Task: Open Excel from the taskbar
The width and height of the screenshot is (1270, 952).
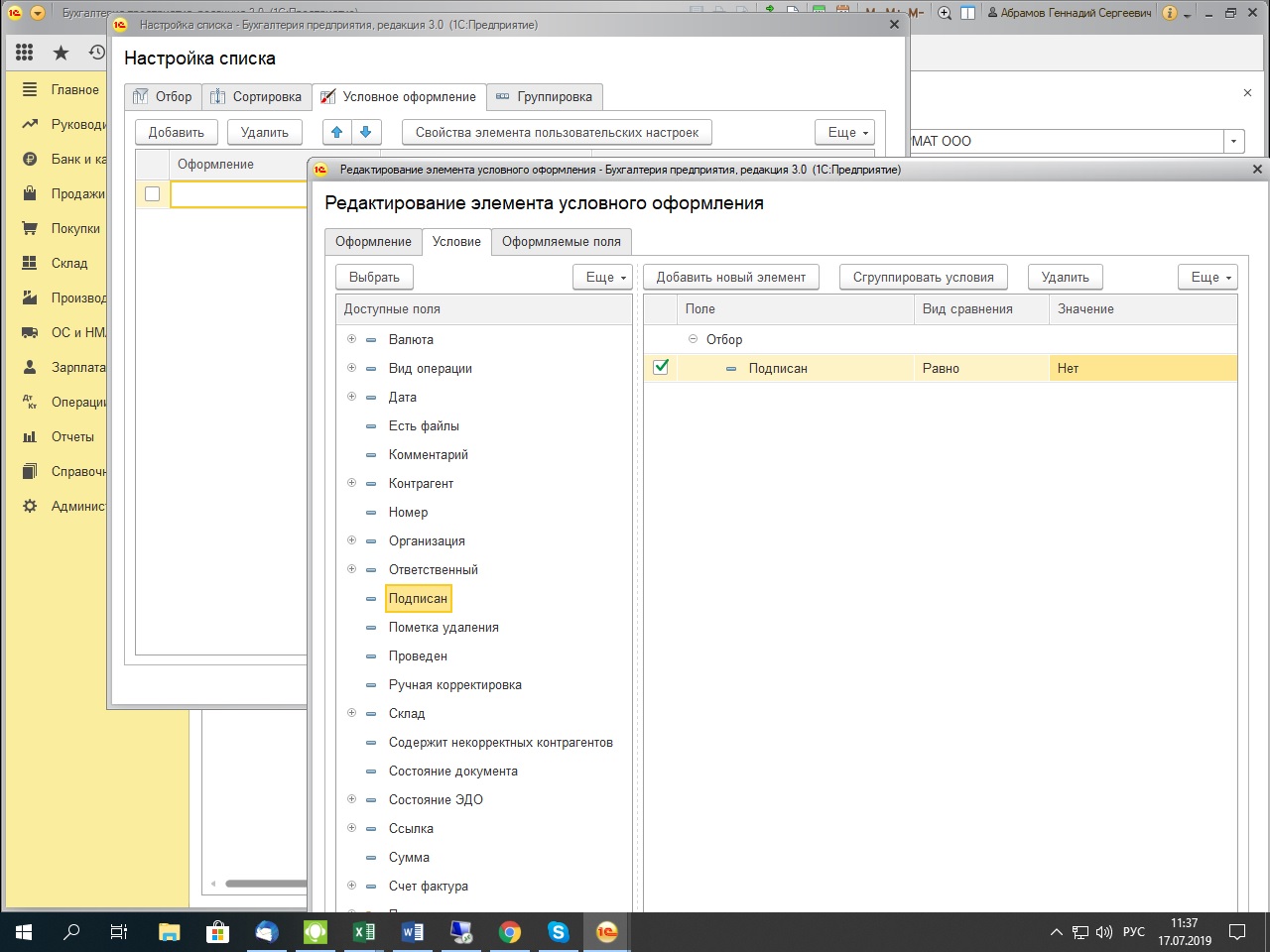Action: tap(363, 932)
